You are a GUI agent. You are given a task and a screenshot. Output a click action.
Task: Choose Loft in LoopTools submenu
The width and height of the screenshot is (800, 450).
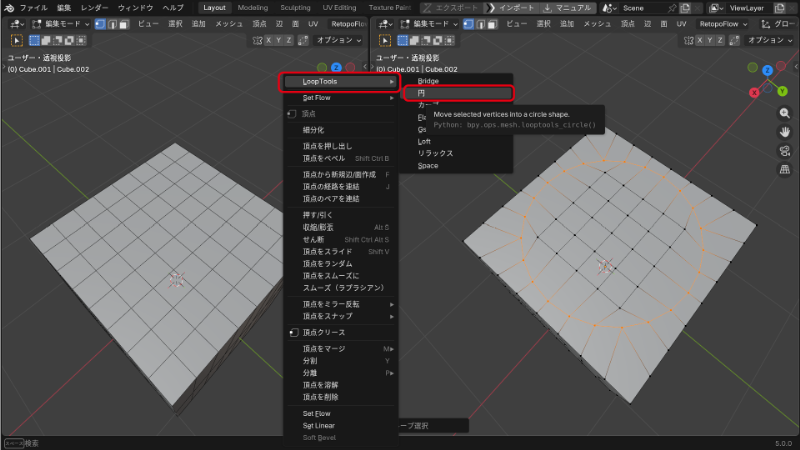click(x=458, y=141)
